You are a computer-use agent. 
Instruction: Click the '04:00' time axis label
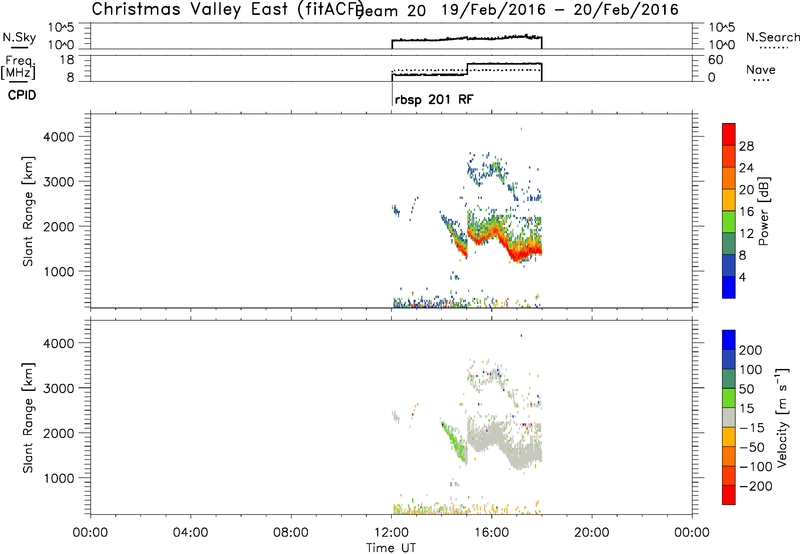(190, 533)
